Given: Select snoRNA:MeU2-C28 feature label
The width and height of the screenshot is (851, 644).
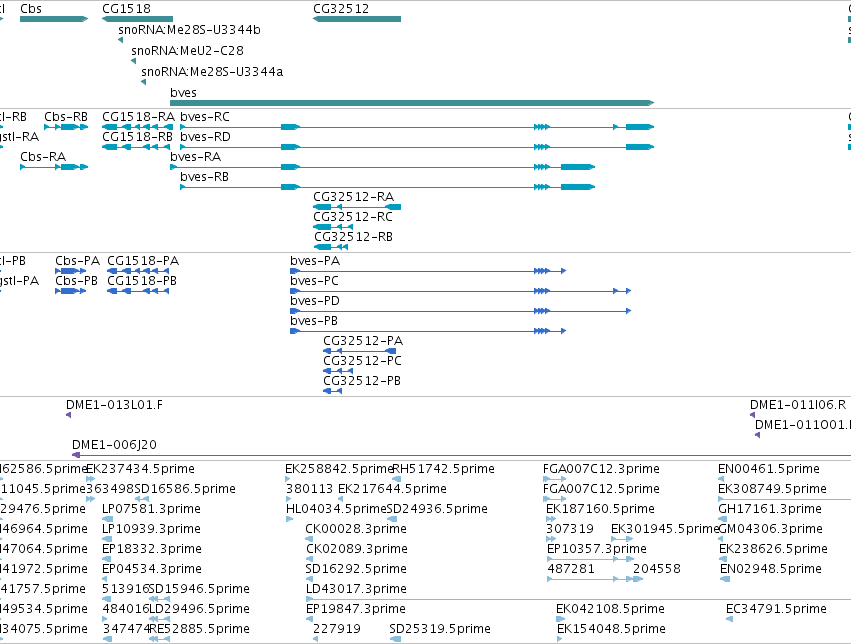Looking at the screenshot, I should point(187,50).
